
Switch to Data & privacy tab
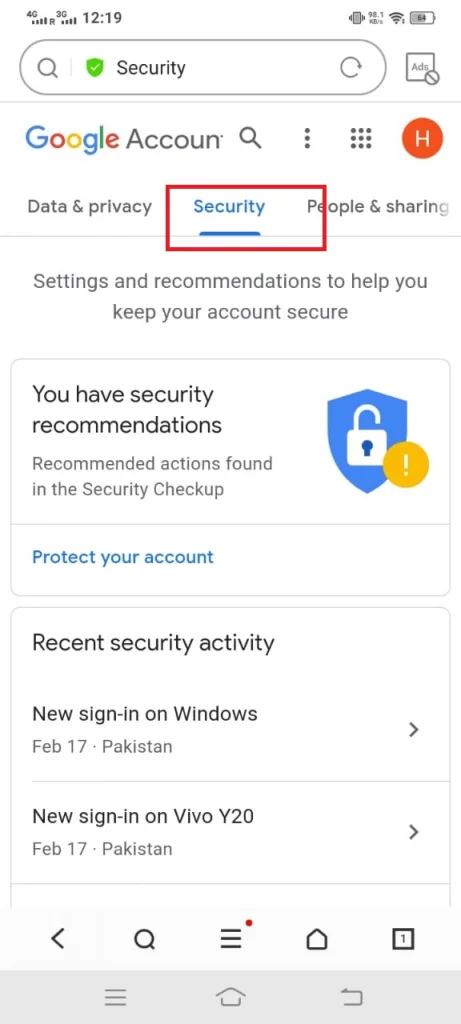tap(89, 207)
